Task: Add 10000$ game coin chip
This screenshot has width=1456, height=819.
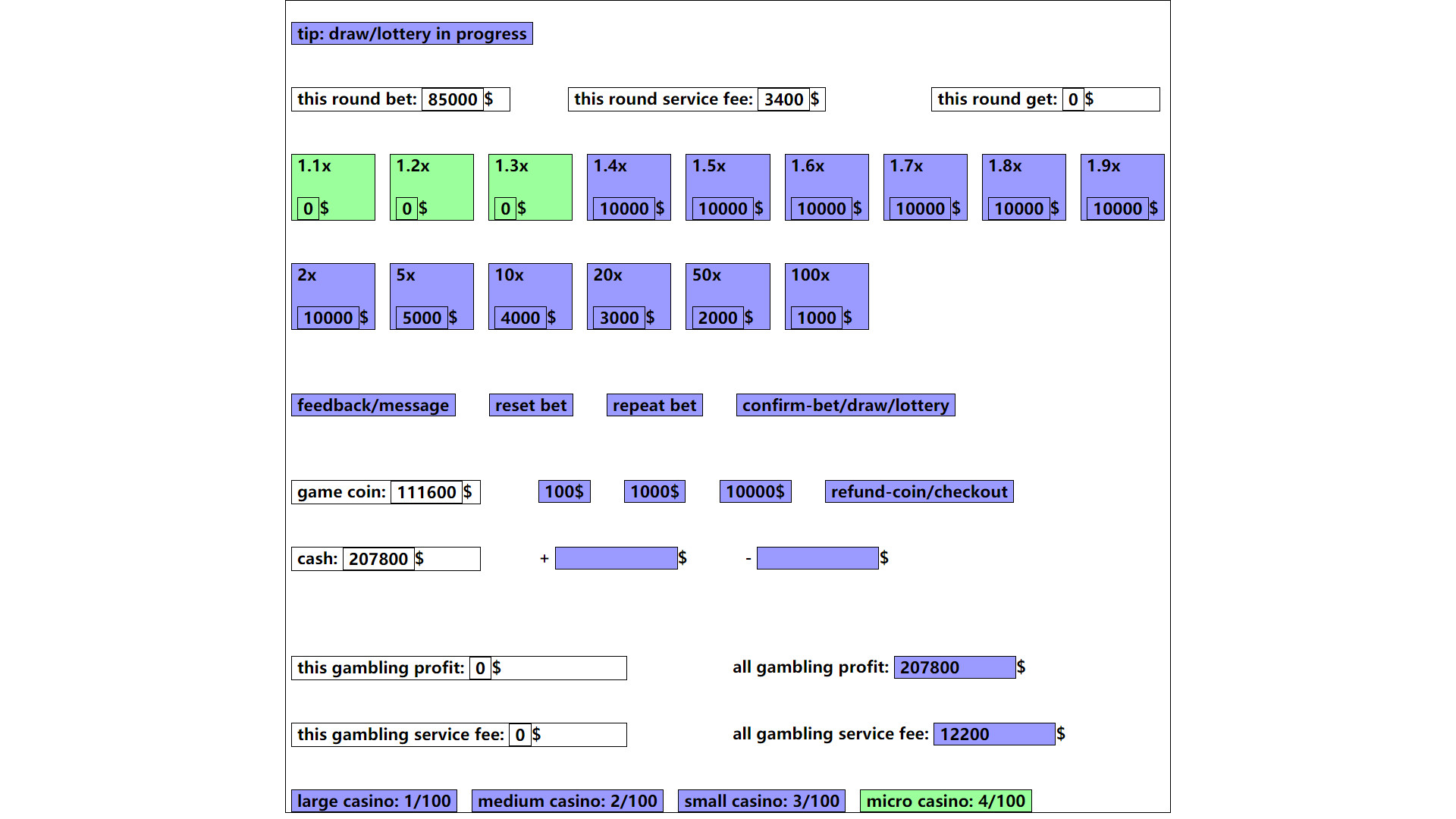Action: point(755,491)
